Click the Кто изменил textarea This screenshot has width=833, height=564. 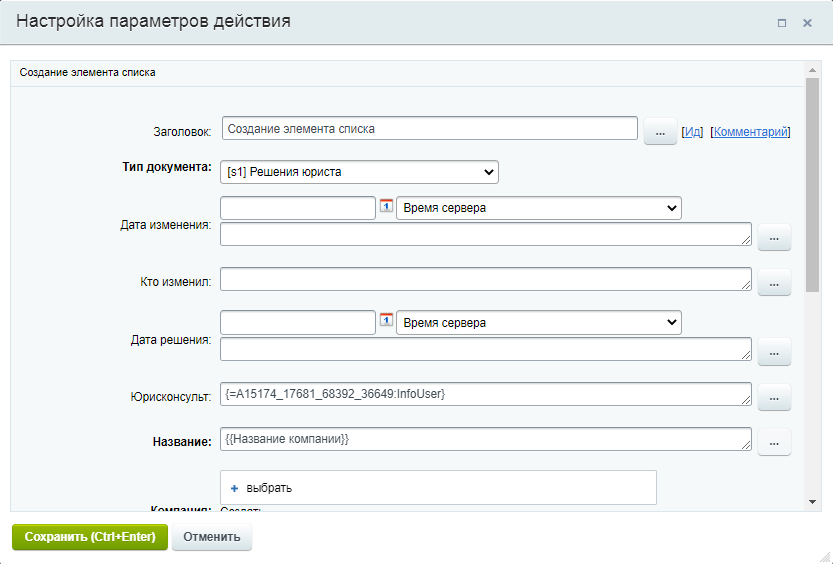coord(486,279)
